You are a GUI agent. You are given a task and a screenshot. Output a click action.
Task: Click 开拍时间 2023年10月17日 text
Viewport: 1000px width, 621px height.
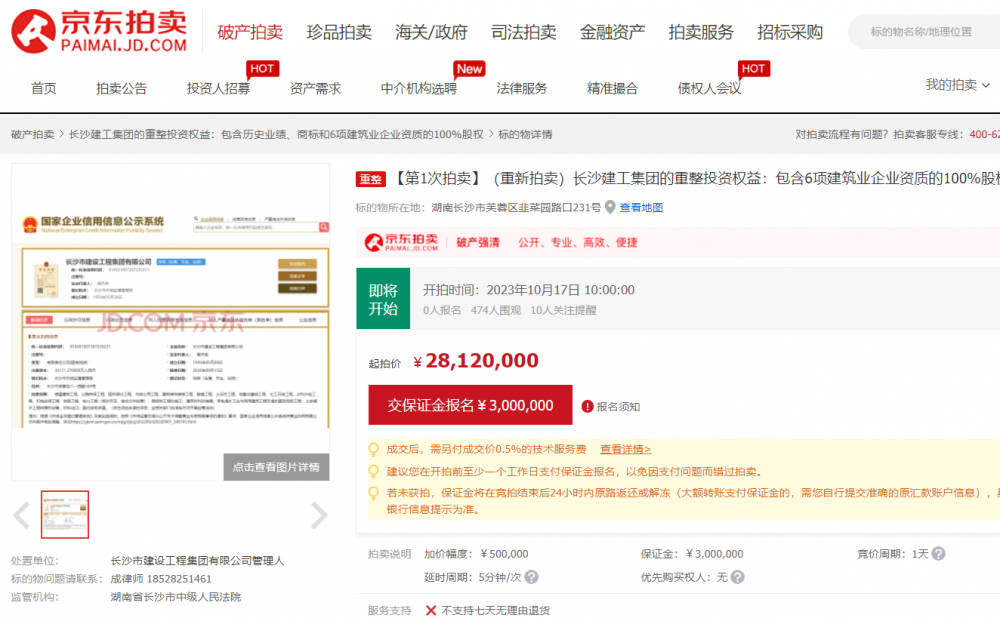click(529, 290)
